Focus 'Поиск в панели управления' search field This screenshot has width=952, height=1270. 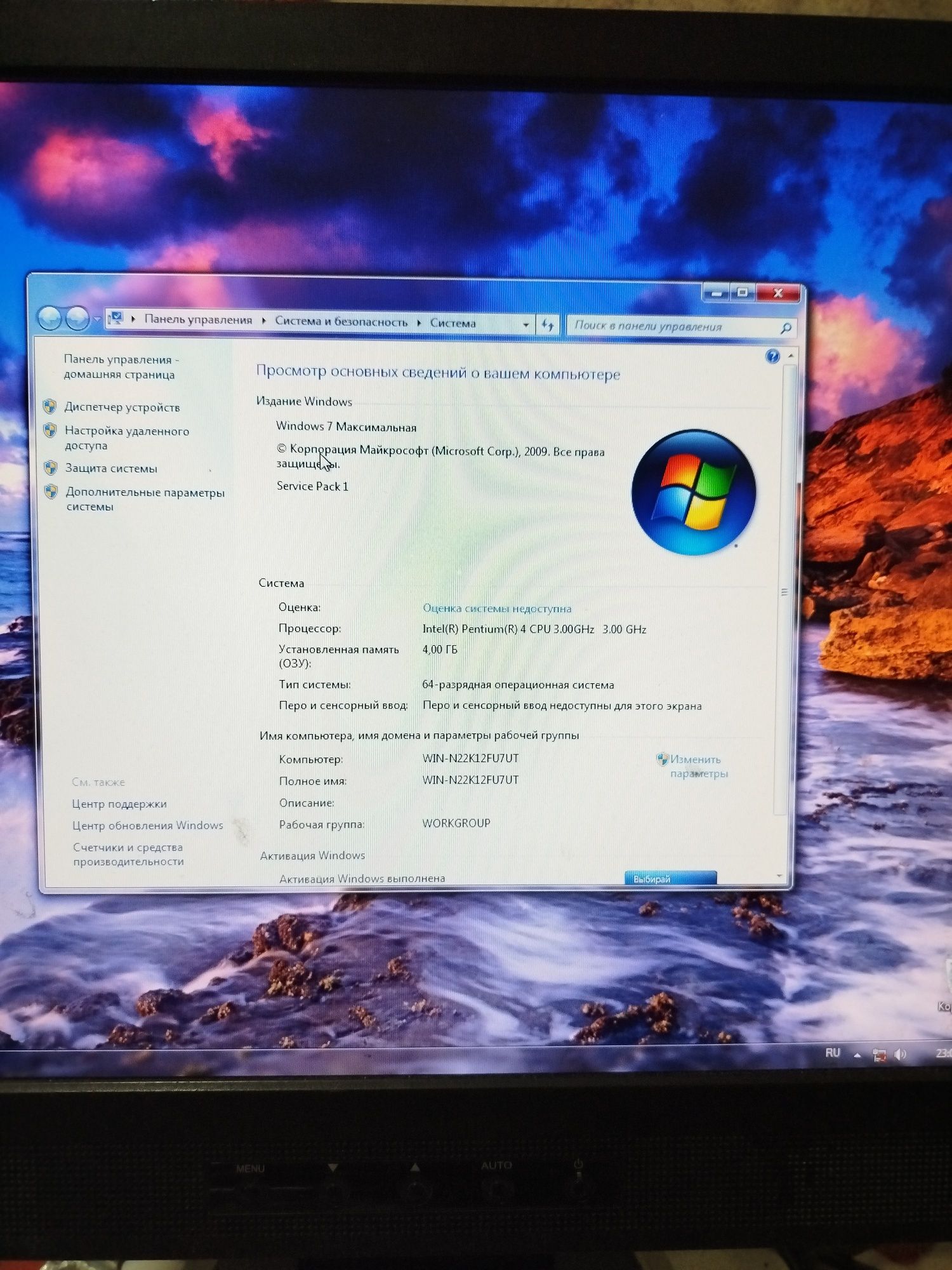tap(680, 326)
